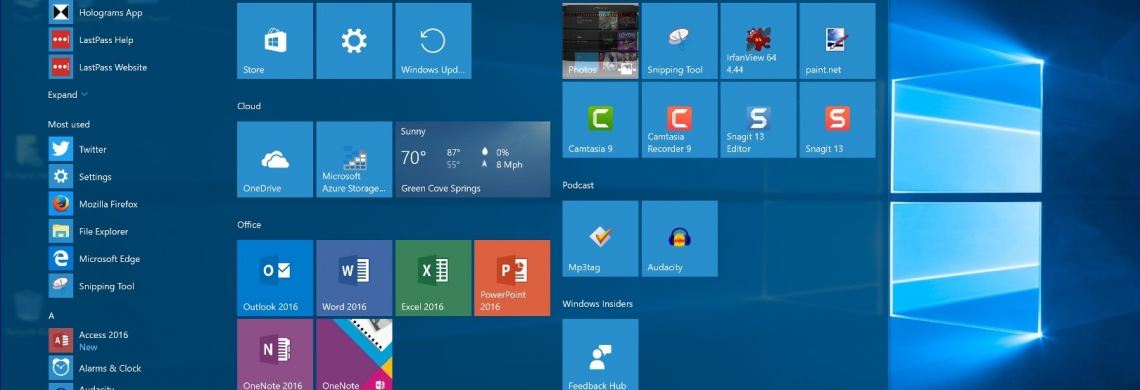Open the Snagit 13 Editor tile
Viewport: 1140px width, 390px height.
[x=758, y=120]
